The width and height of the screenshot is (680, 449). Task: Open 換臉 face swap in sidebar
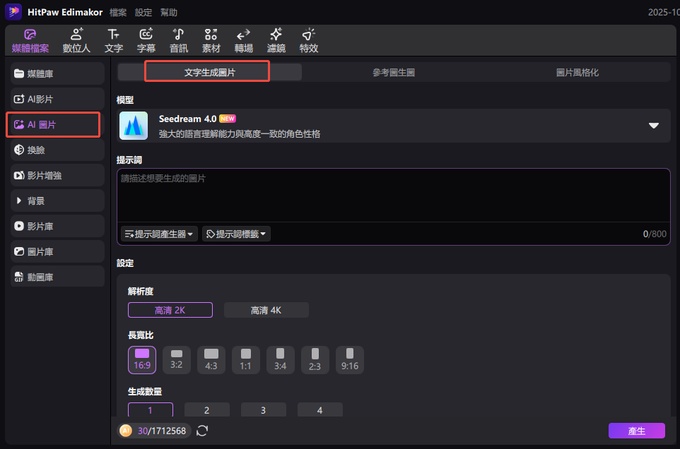point(54,150)
